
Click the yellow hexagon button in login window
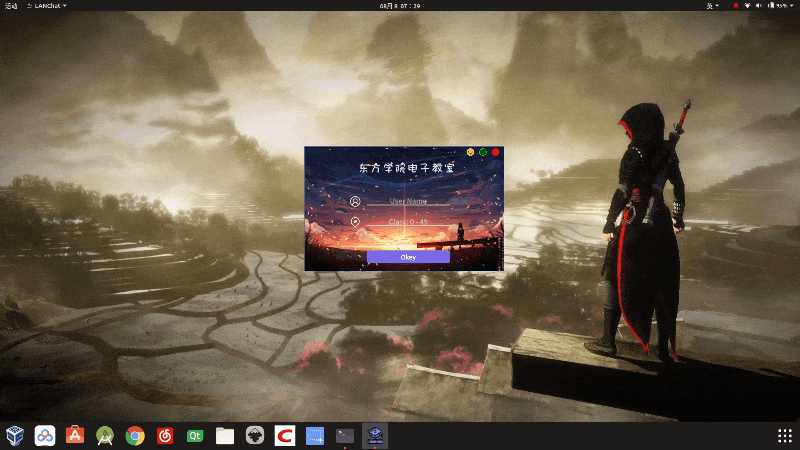tap(470, 152)
